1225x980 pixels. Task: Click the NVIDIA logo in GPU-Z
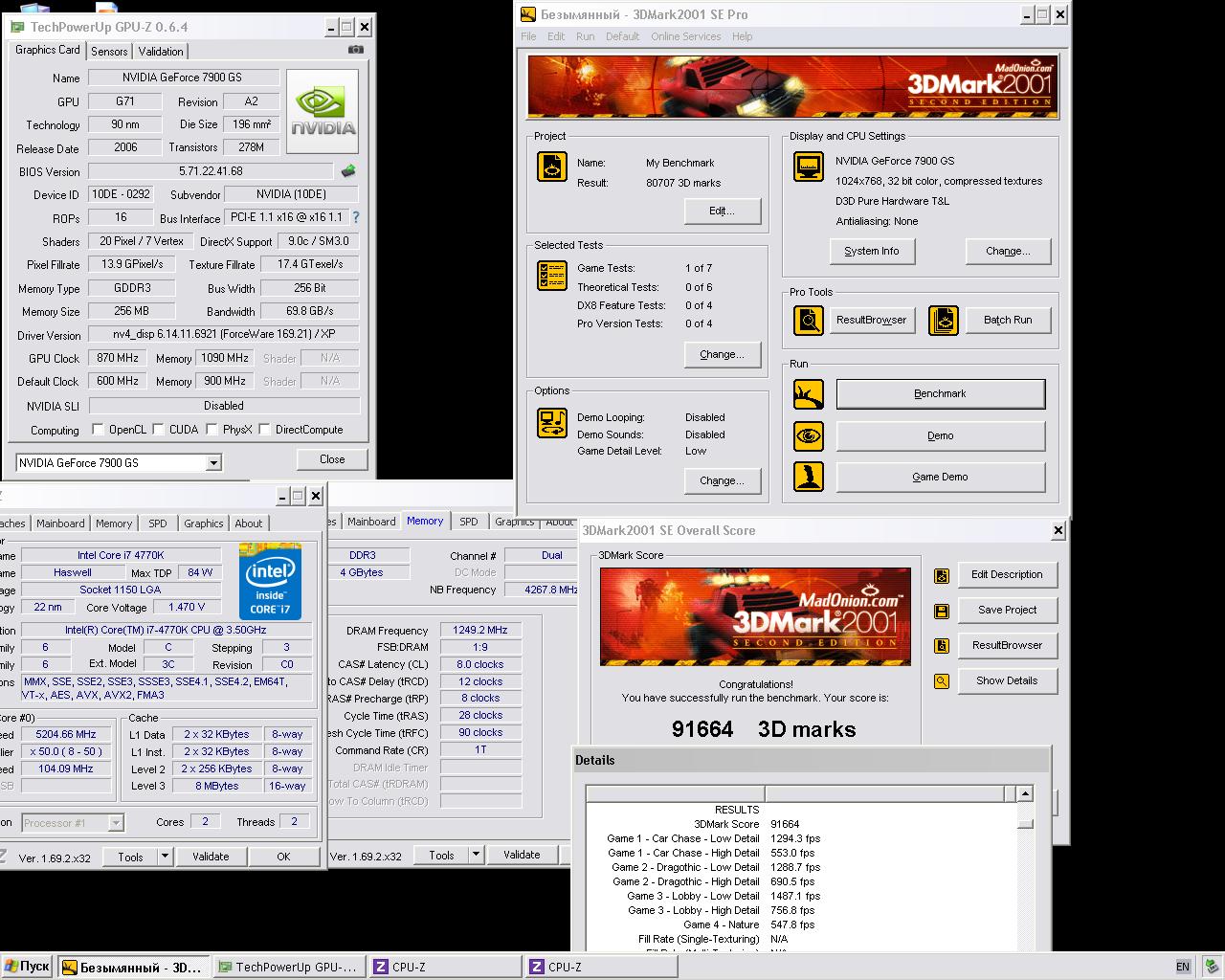[323, 111]
